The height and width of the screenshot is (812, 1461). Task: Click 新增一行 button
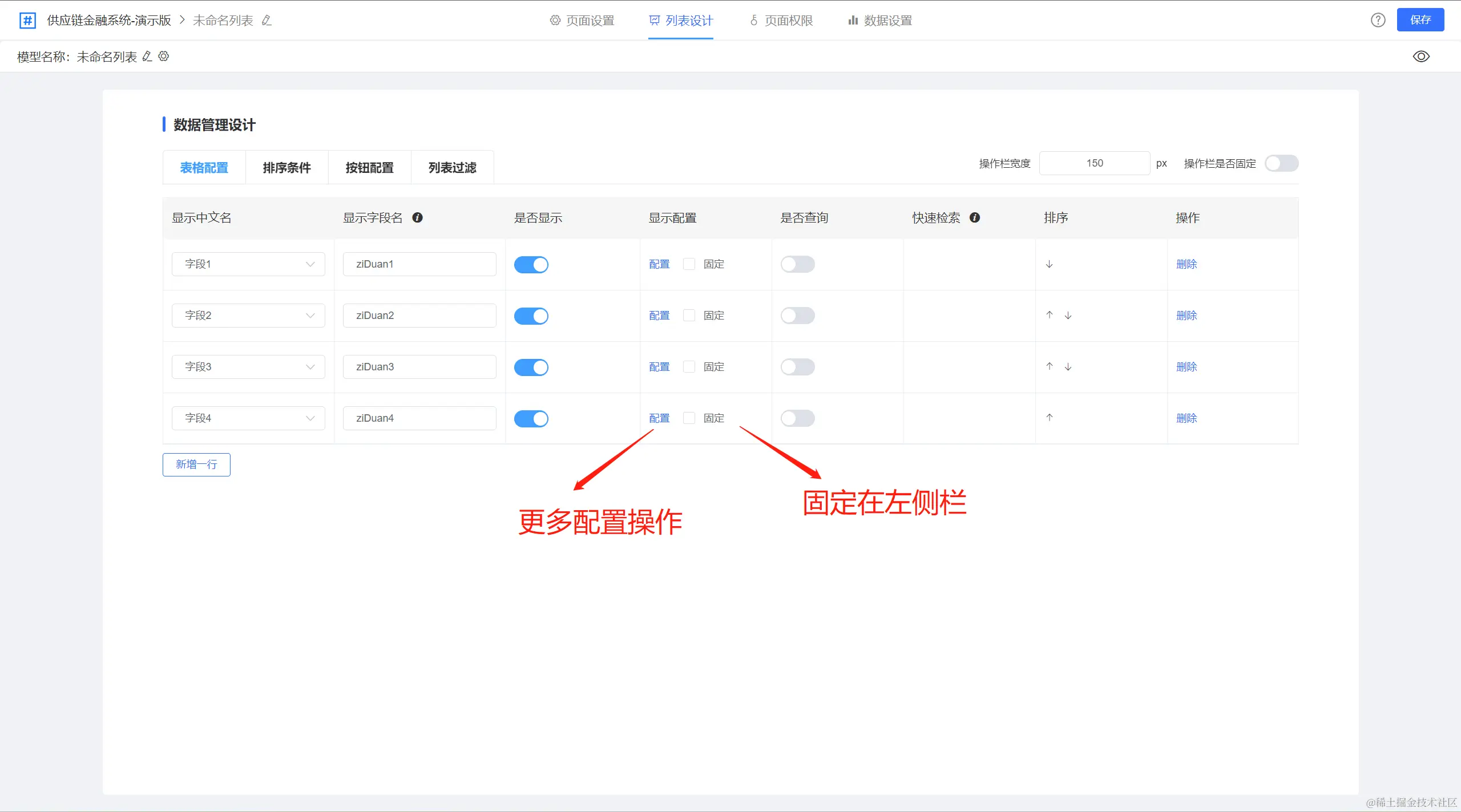point(196,464)
